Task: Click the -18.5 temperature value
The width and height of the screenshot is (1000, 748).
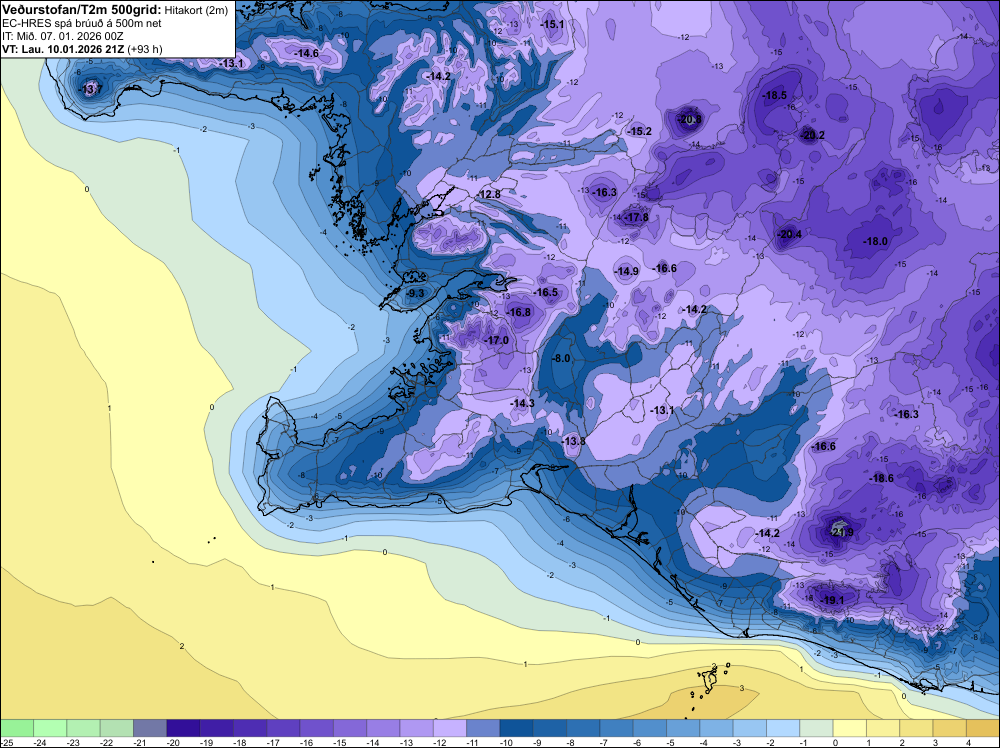Action: 775,96
